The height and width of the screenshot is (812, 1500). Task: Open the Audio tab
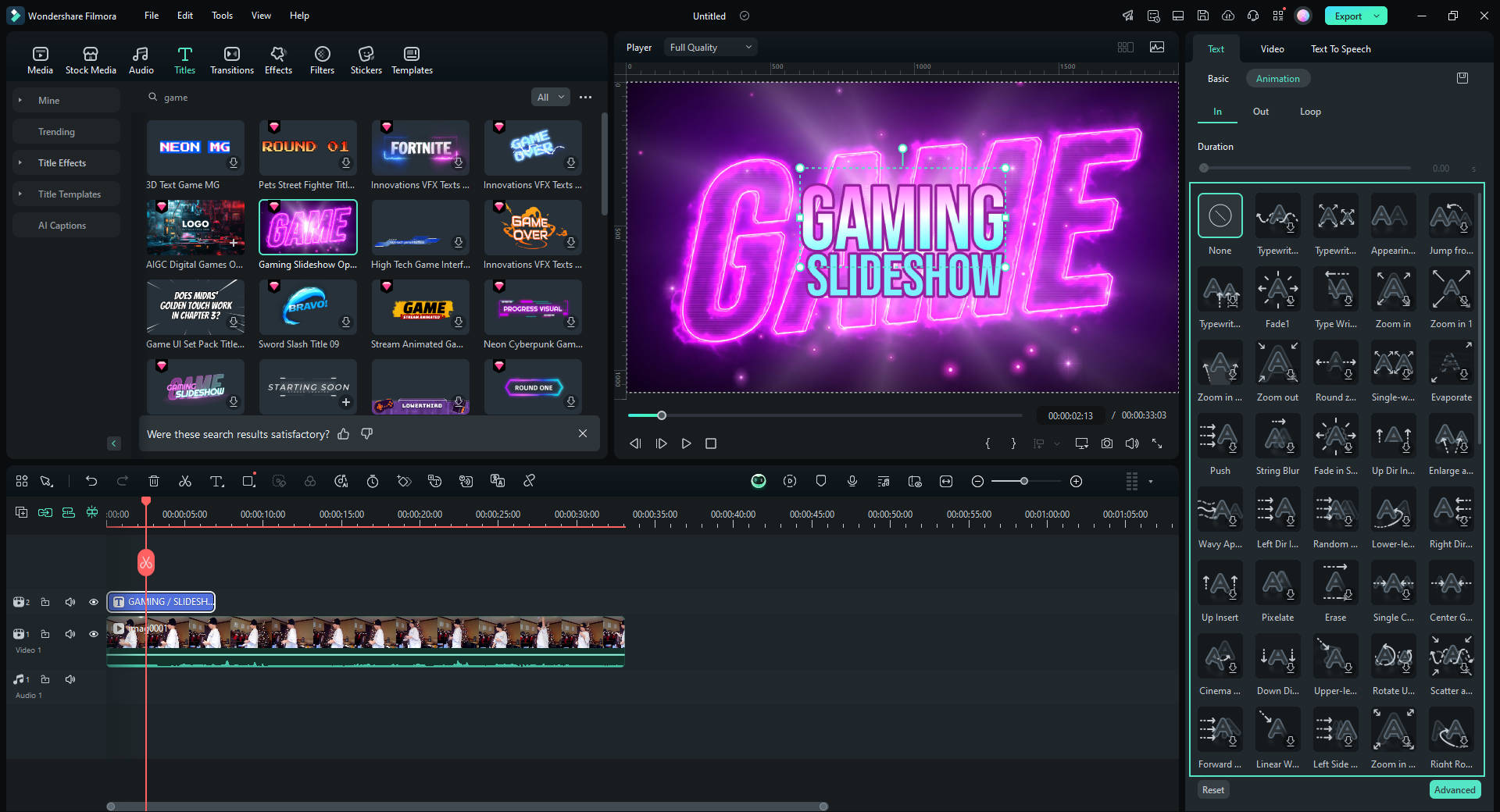tap(141, 60)
